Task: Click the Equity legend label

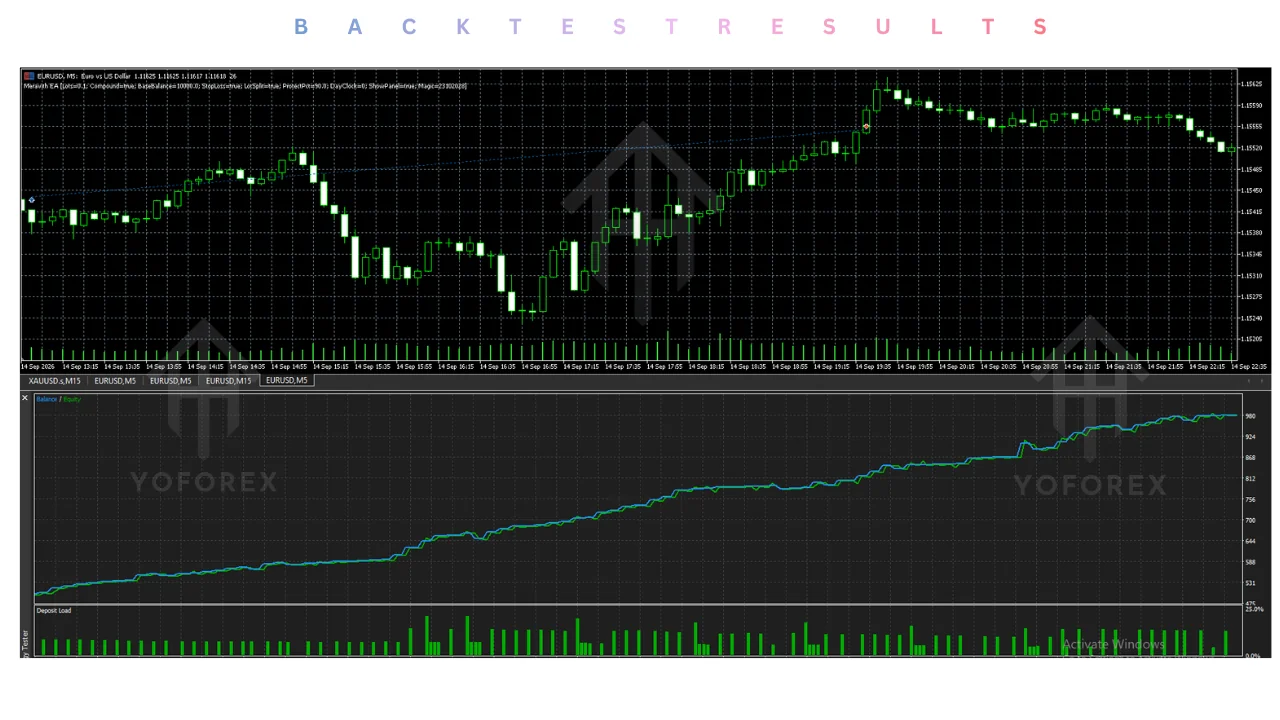Action: 73,399
